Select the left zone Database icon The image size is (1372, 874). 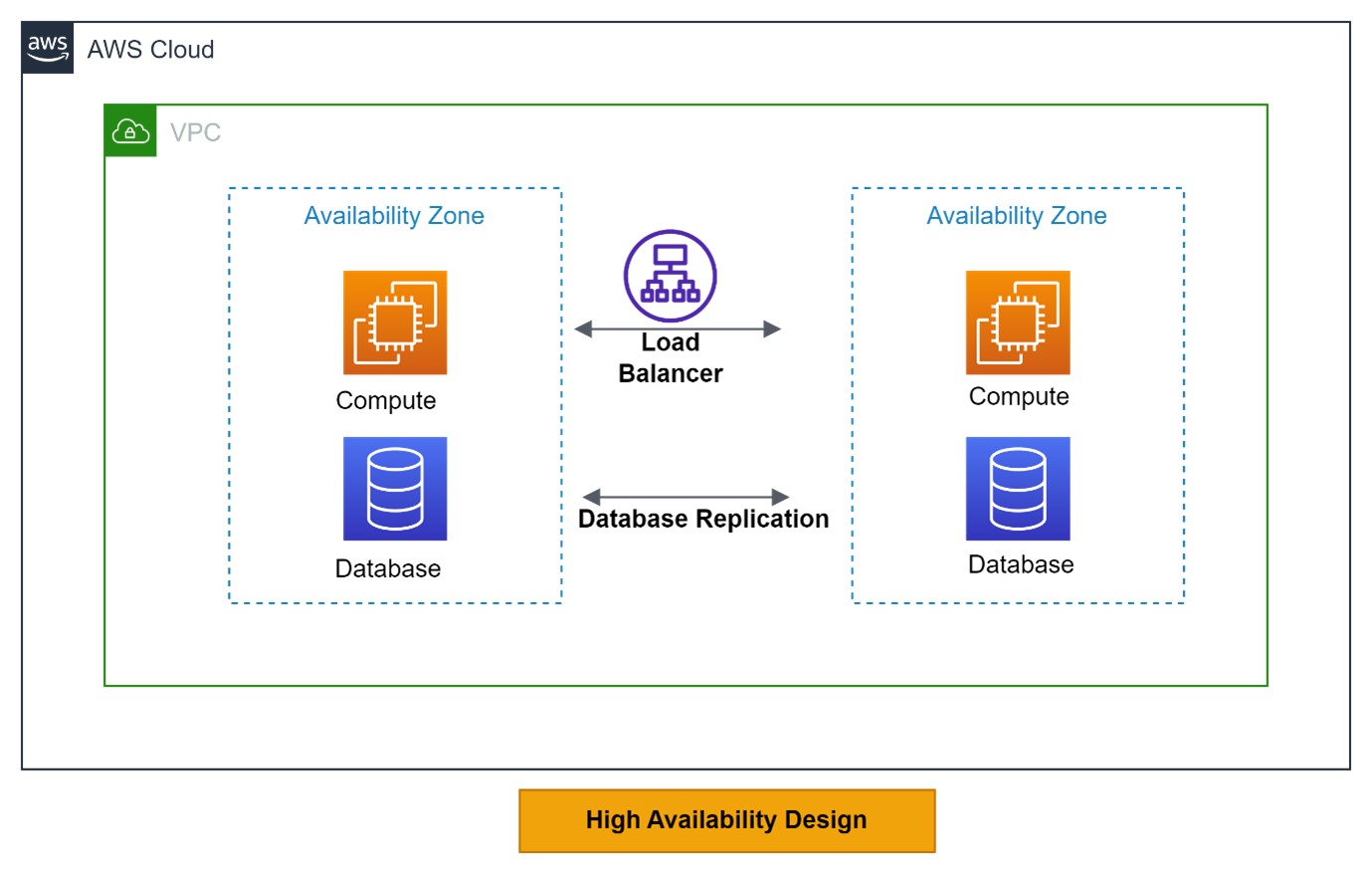point(395,489)
